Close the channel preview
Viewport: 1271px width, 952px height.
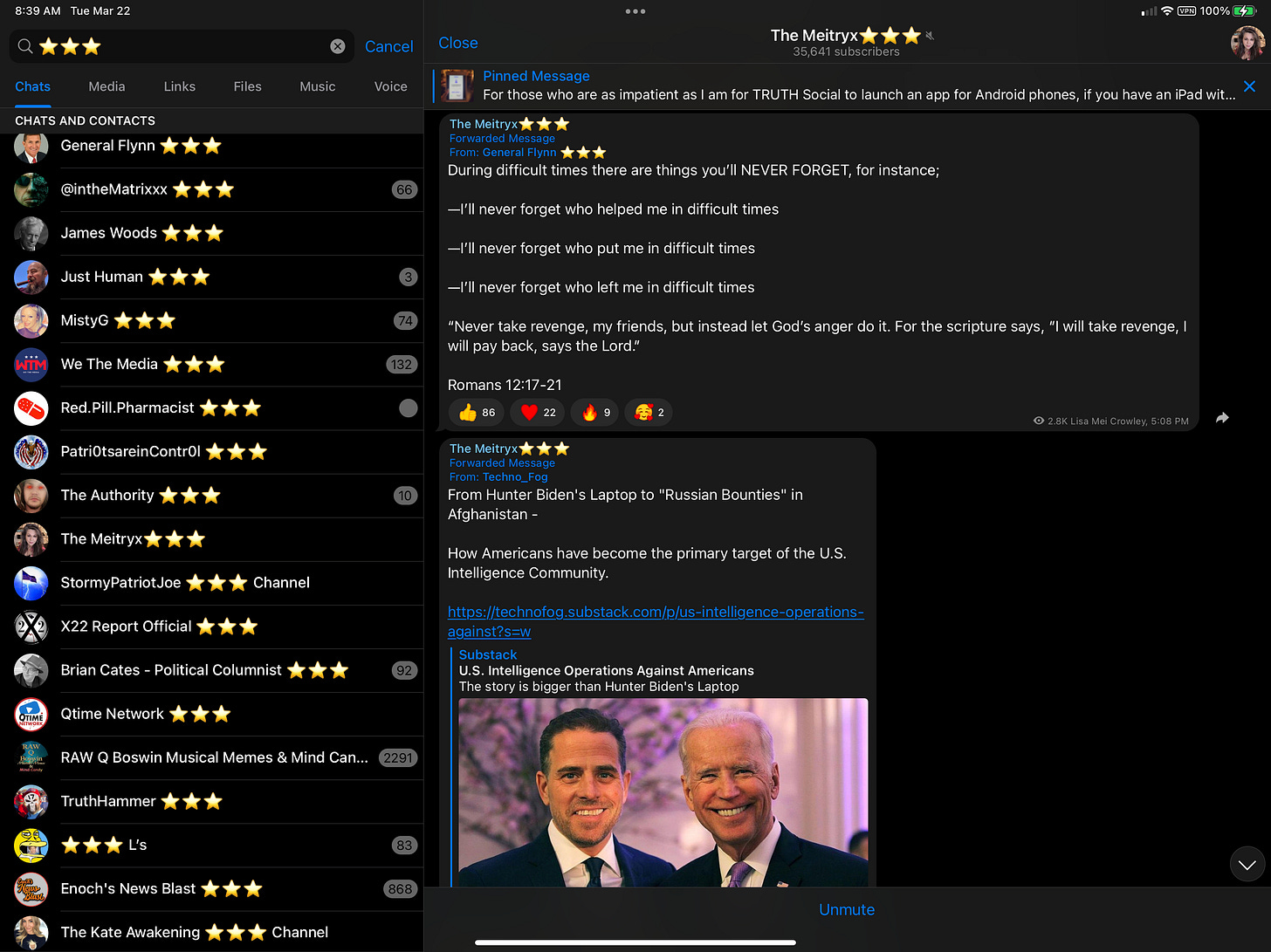coord(457,43)
